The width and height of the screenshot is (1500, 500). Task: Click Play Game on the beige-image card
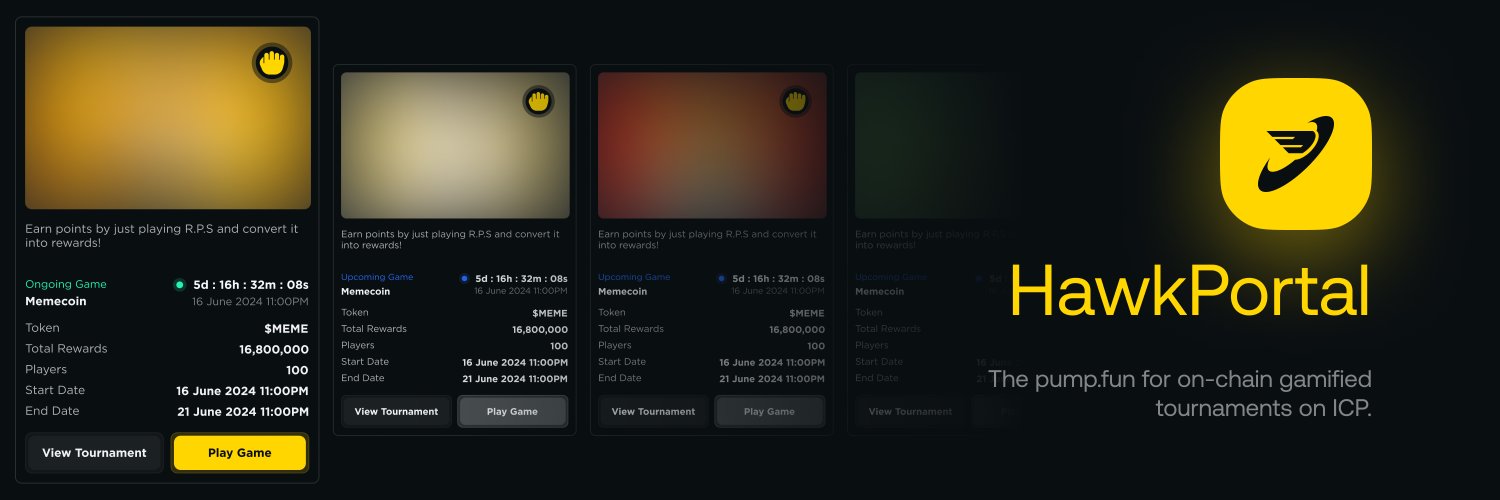pos(512,411)
